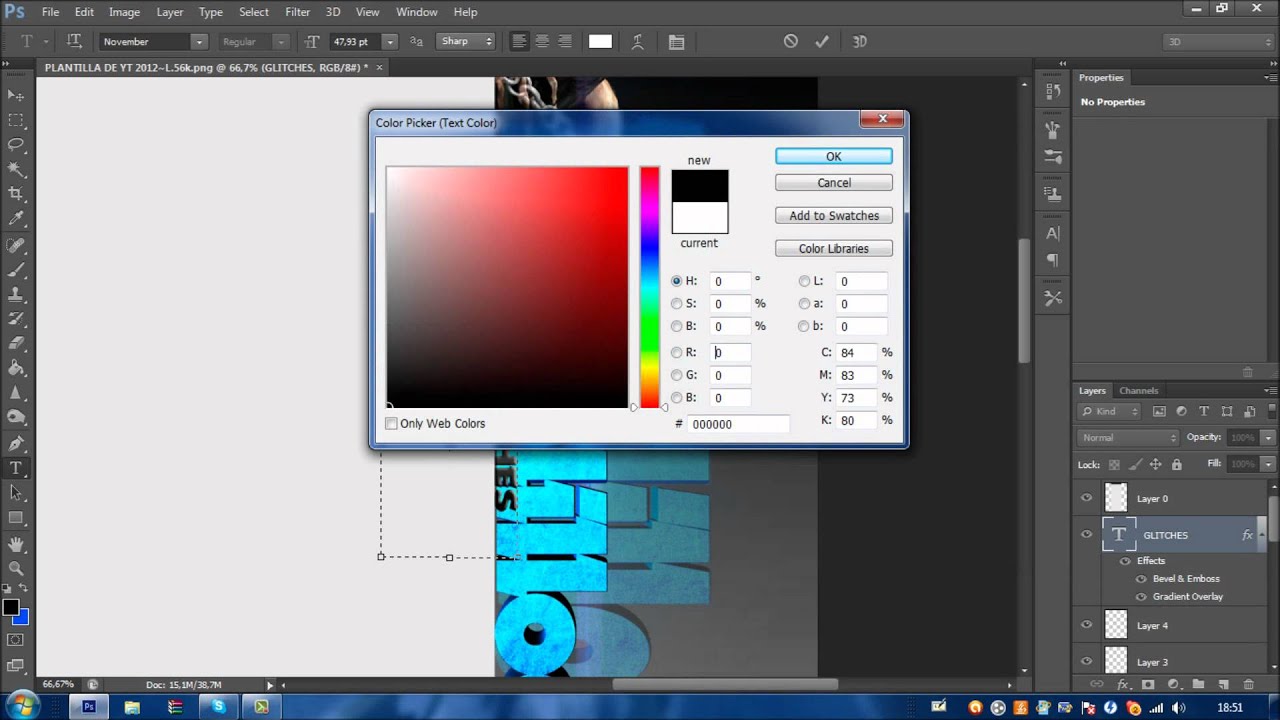The width and height of the screenshot is (1280, 720).
Task: Click the hex color input field
Action: [739, 424]
